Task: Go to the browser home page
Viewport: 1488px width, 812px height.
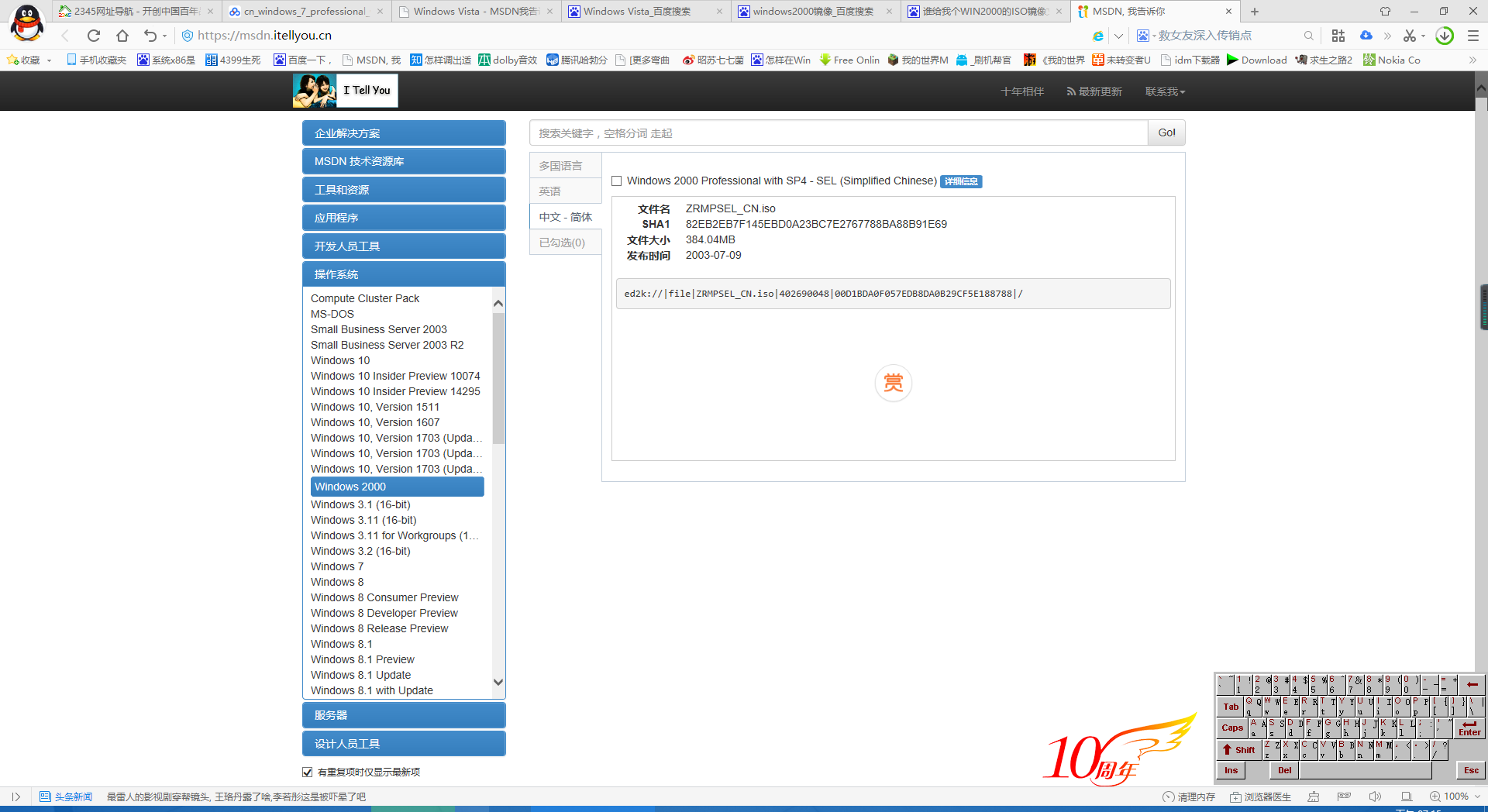Action: pos(122,36)
